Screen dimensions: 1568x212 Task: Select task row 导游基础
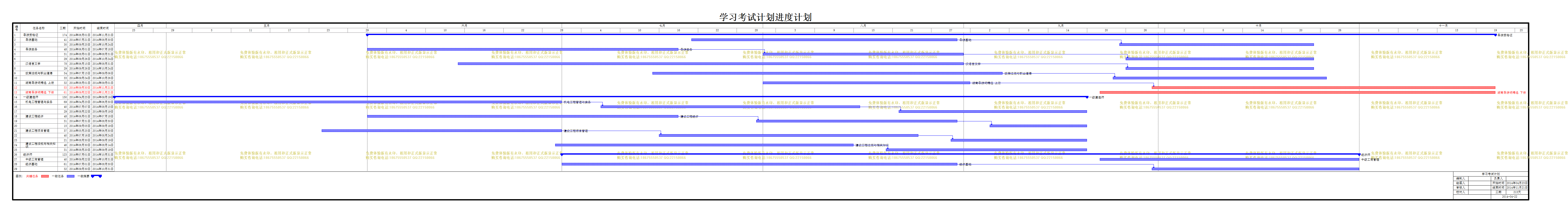tap(63, 40)
